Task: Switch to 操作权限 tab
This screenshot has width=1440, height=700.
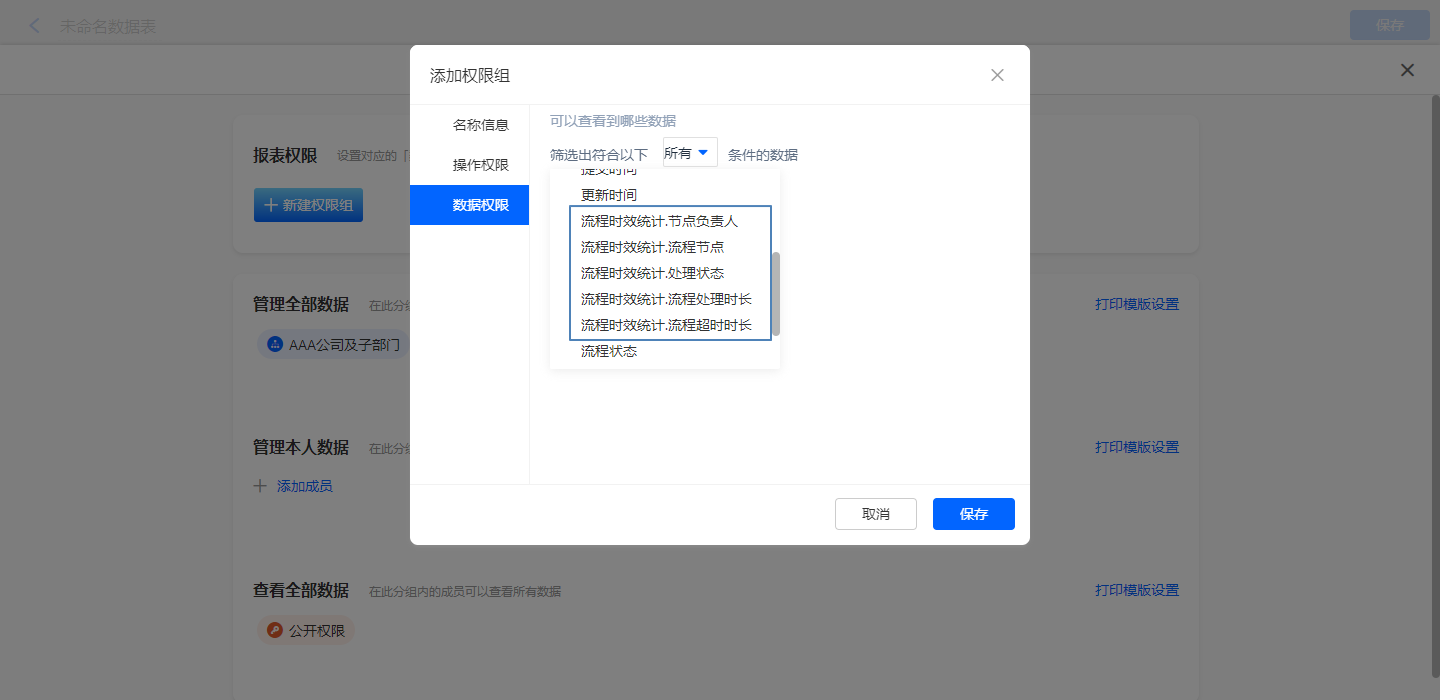Action: pyautogui.click(x=480, y=165)
